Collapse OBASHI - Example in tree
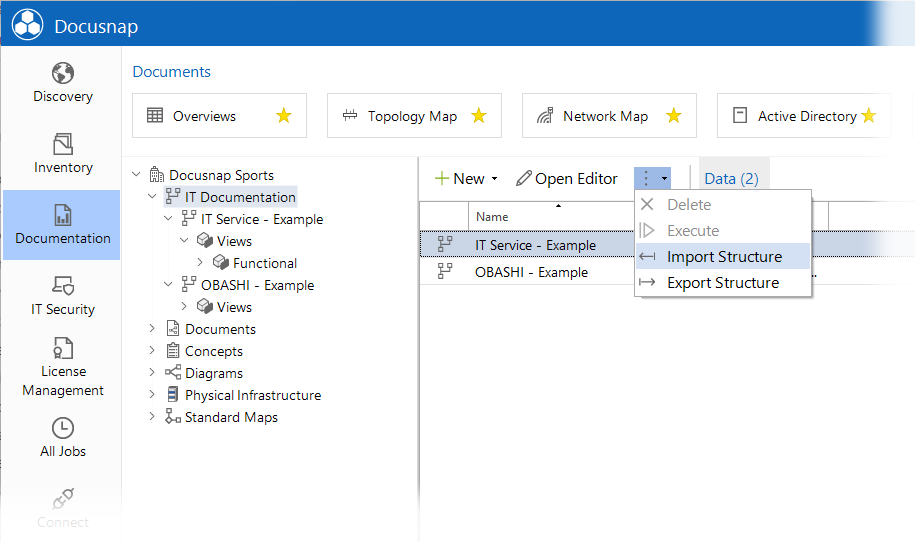Image resolution: width=915 pixels, height=542 pixels. pyautogui.click(x=168, y=284)
